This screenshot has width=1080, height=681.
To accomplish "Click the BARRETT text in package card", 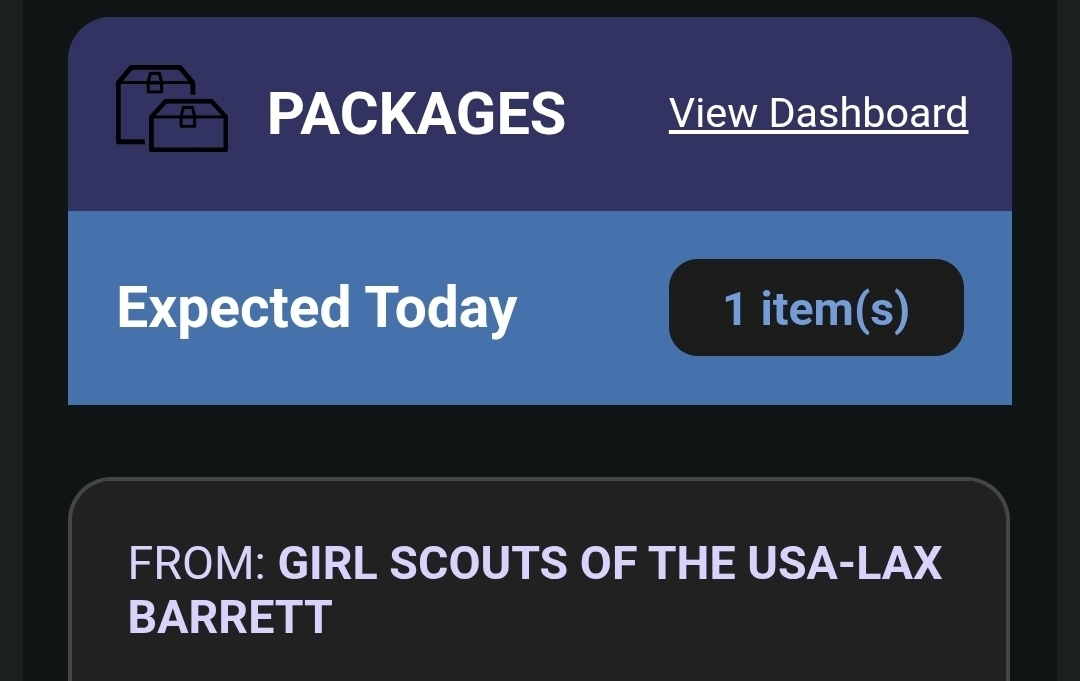I will pyautogui.click(x=230, y=617).
